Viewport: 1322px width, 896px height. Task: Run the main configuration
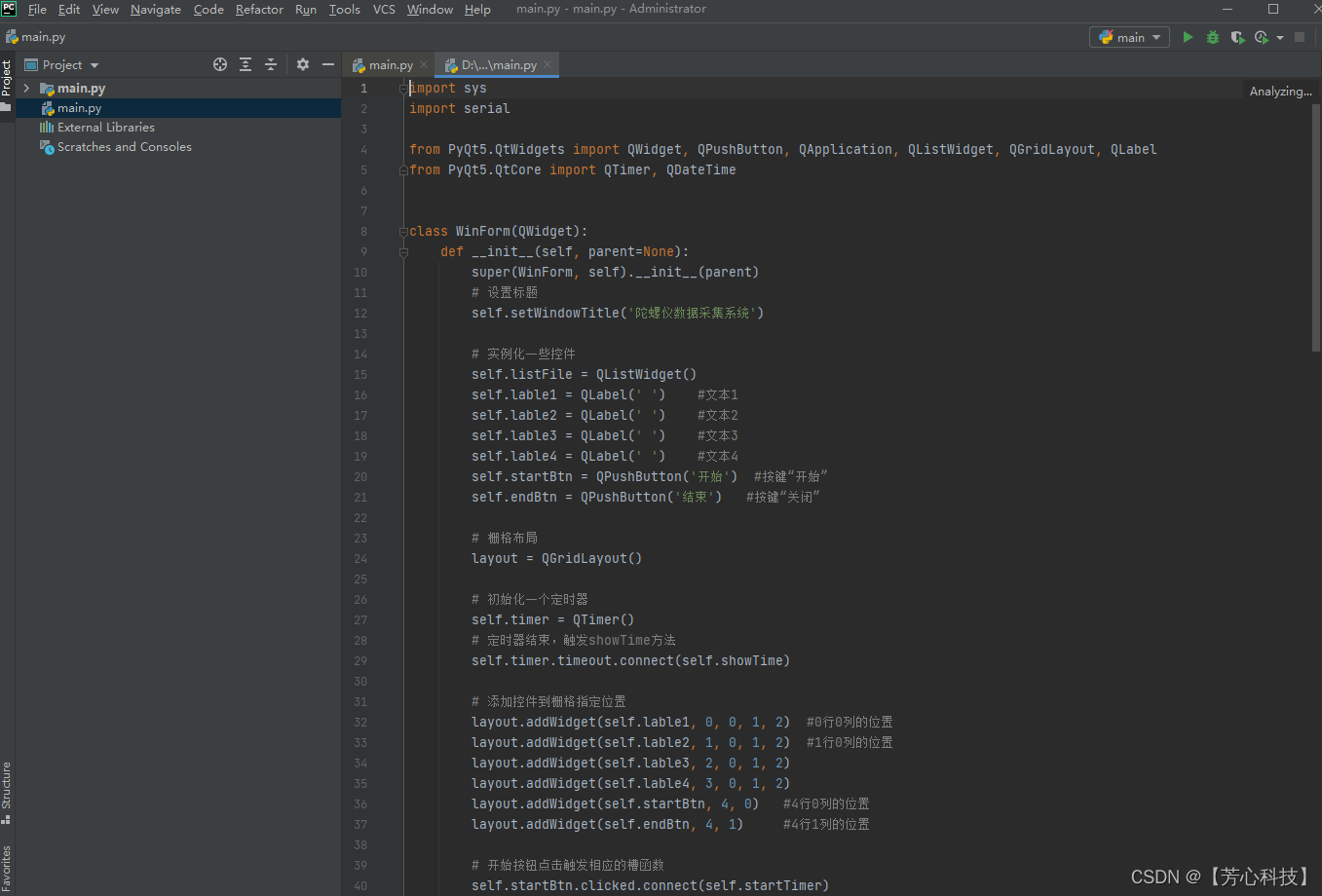click(x=1188, y=37)
